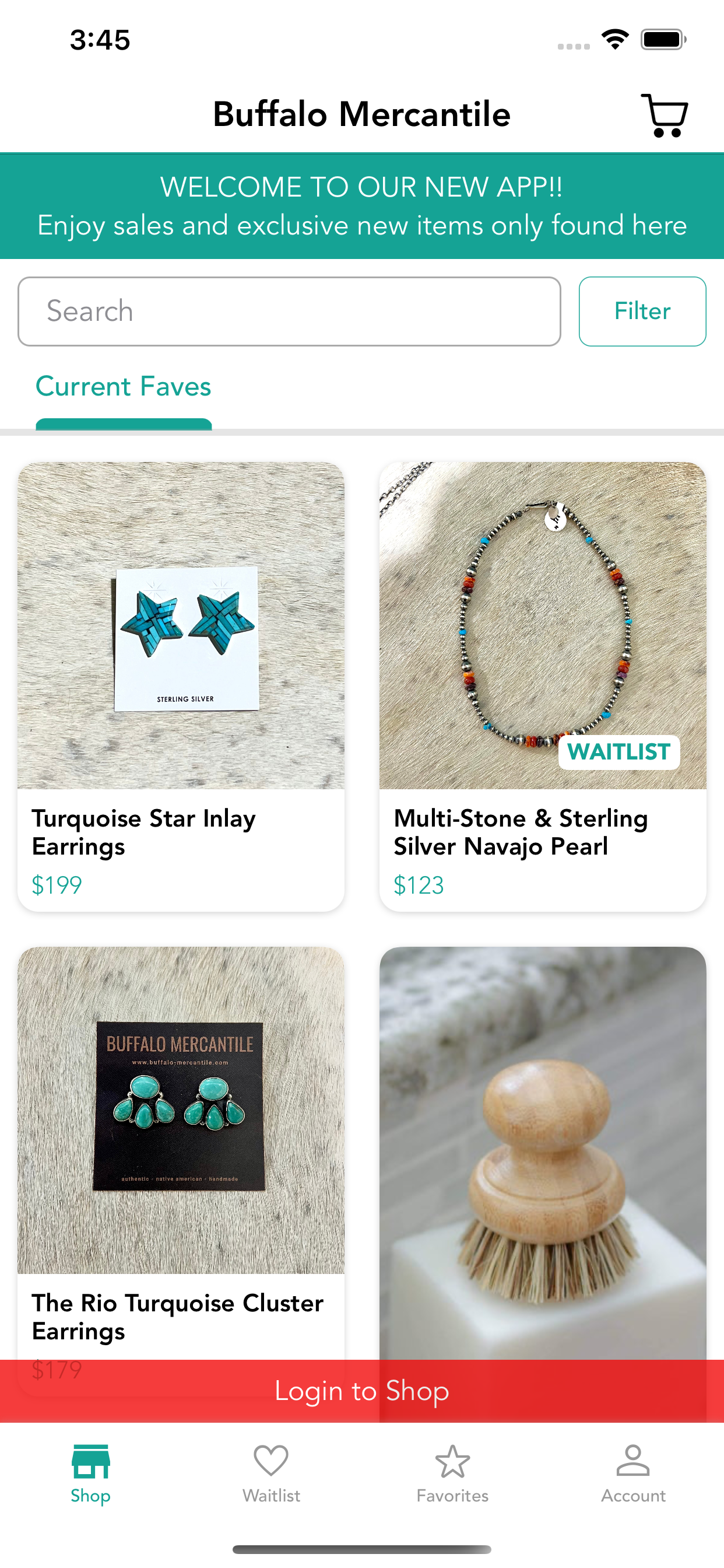Tap the Login to Shop banner
Screen dimensions: 724x1568
tap(362, 1391)
